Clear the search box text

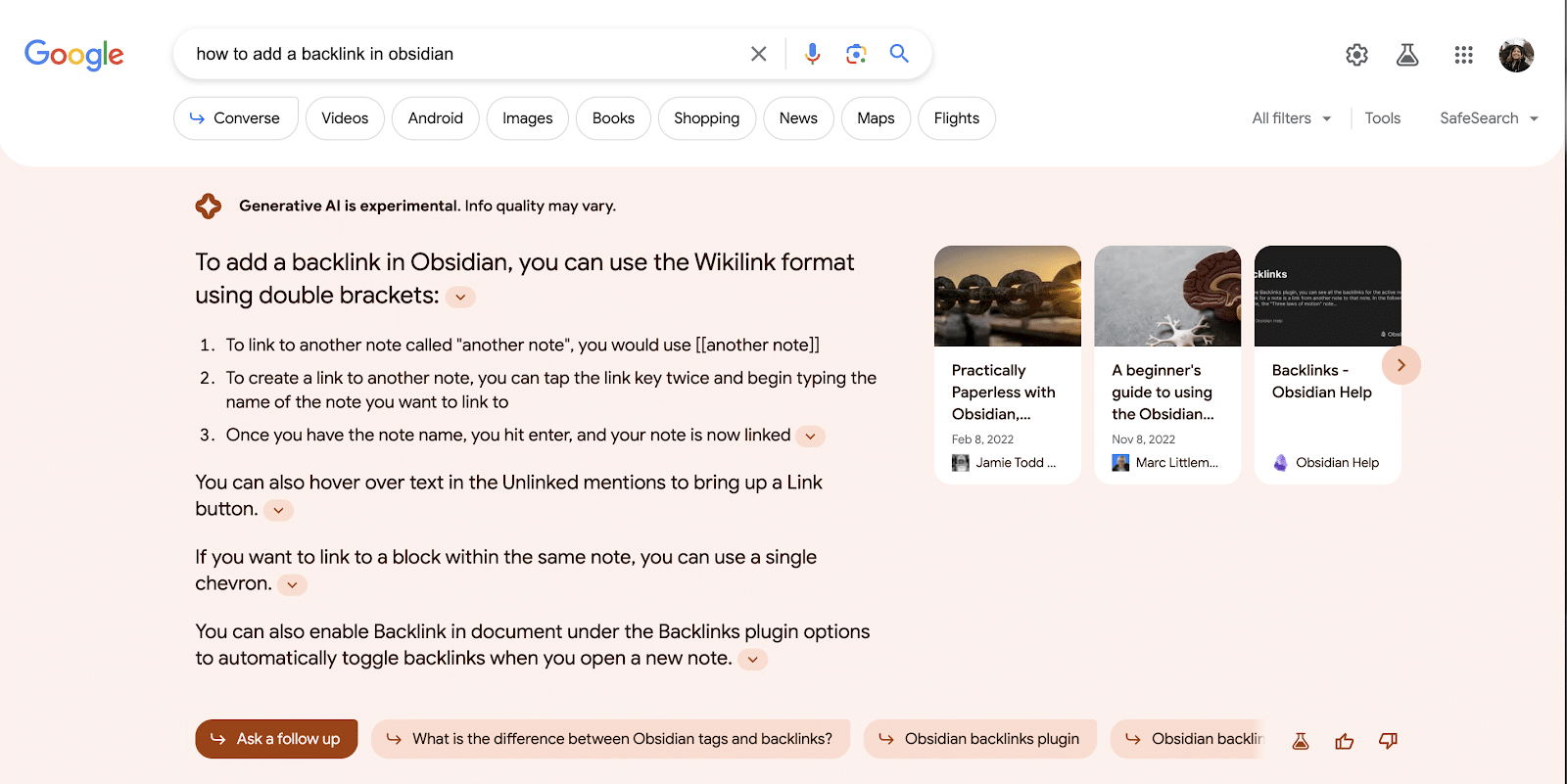pos(759,54)
